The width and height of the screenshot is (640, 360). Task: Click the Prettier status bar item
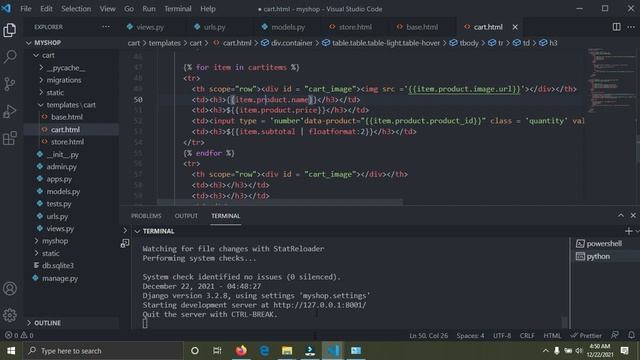click(x=586, y=336)
